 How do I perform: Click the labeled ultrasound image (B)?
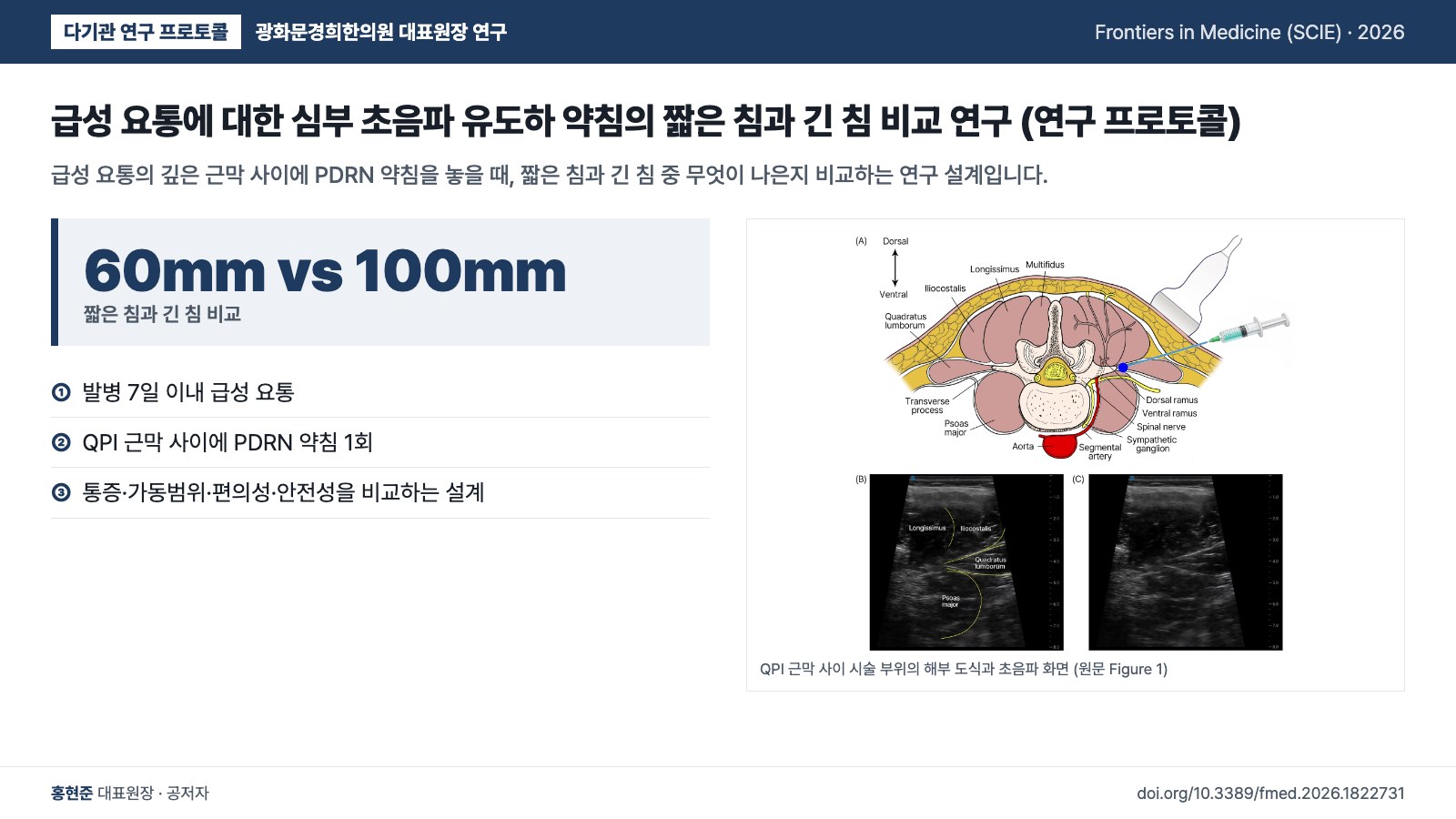(966, 561)
